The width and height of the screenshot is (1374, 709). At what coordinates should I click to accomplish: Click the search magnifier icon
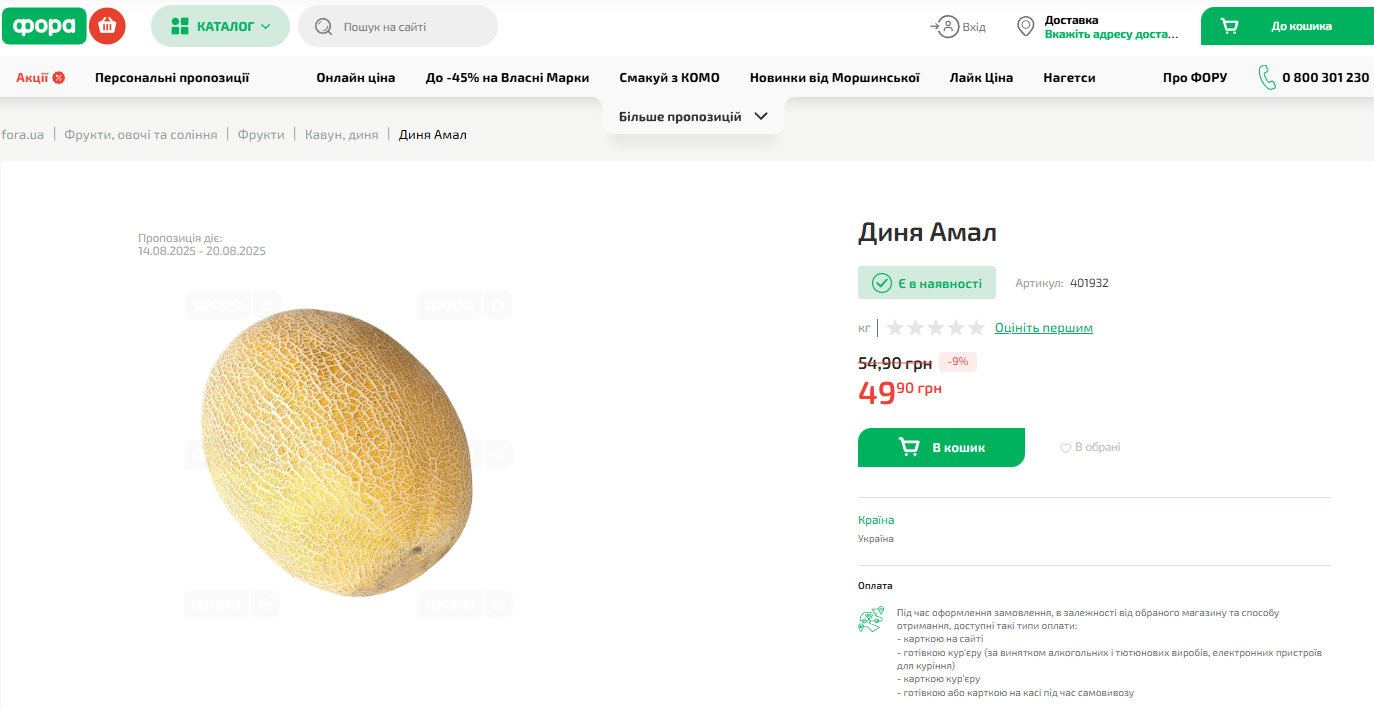click(x=323, y=27)
